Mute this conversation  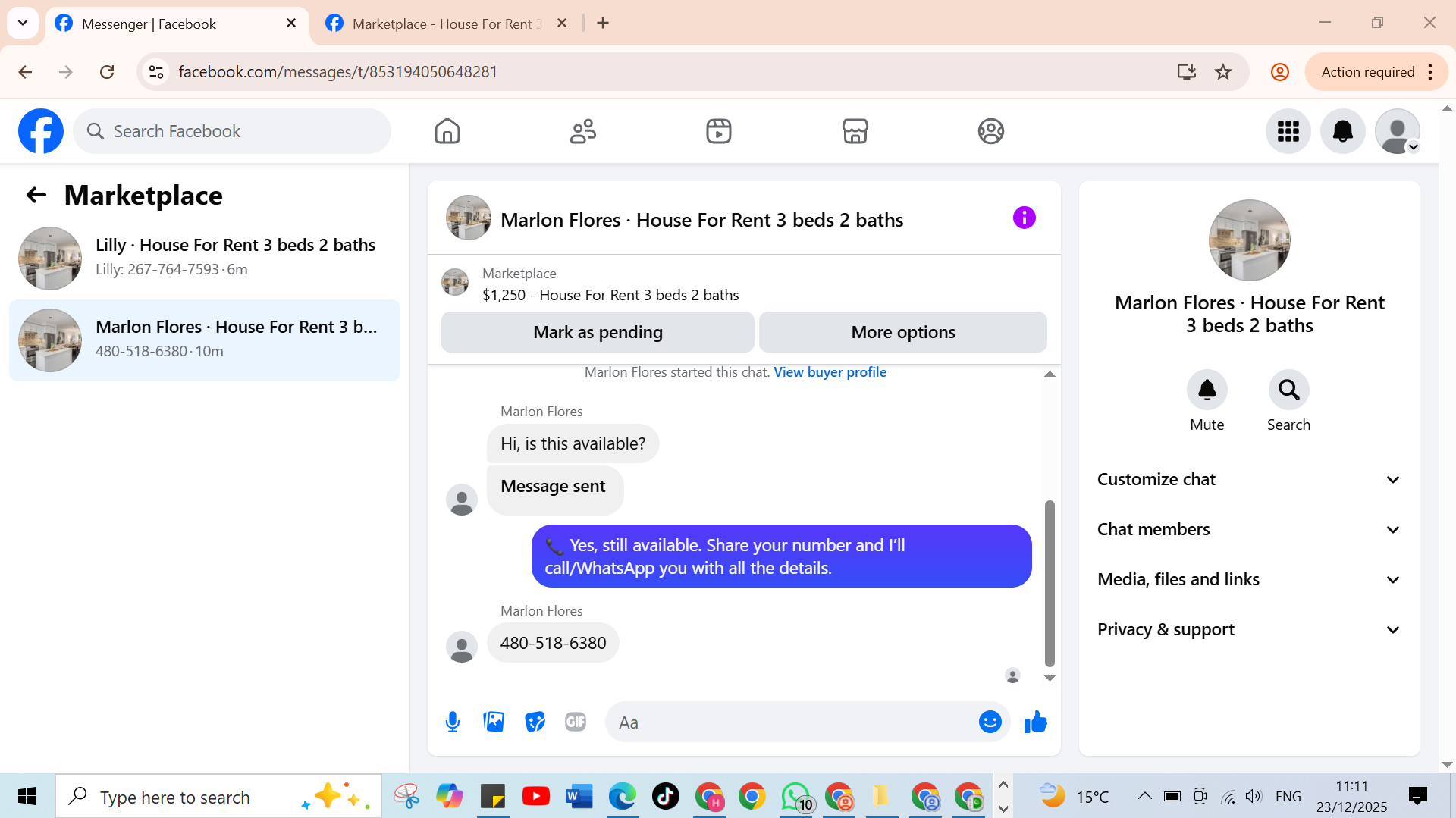tap(1207, 390)
